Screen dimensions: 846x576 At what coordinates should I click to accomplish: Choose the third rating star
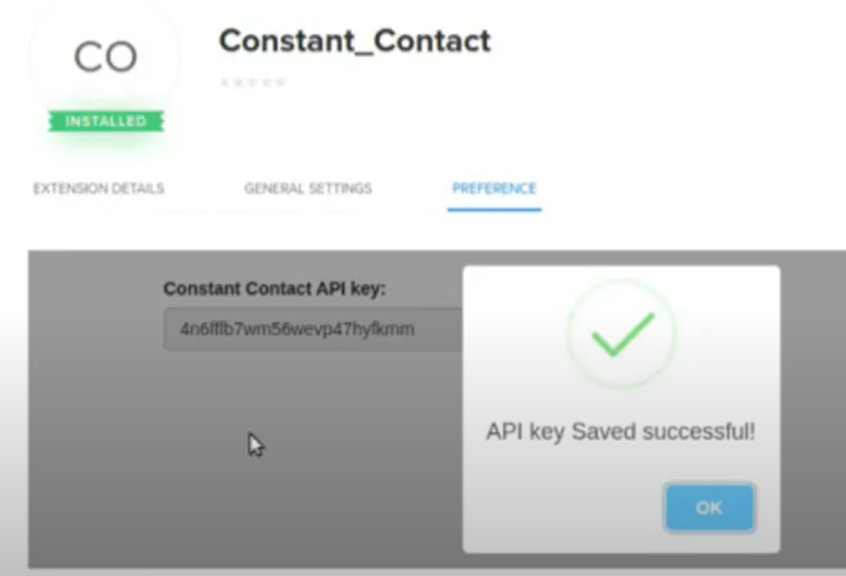pyautogui.click(x=253, y=83)
